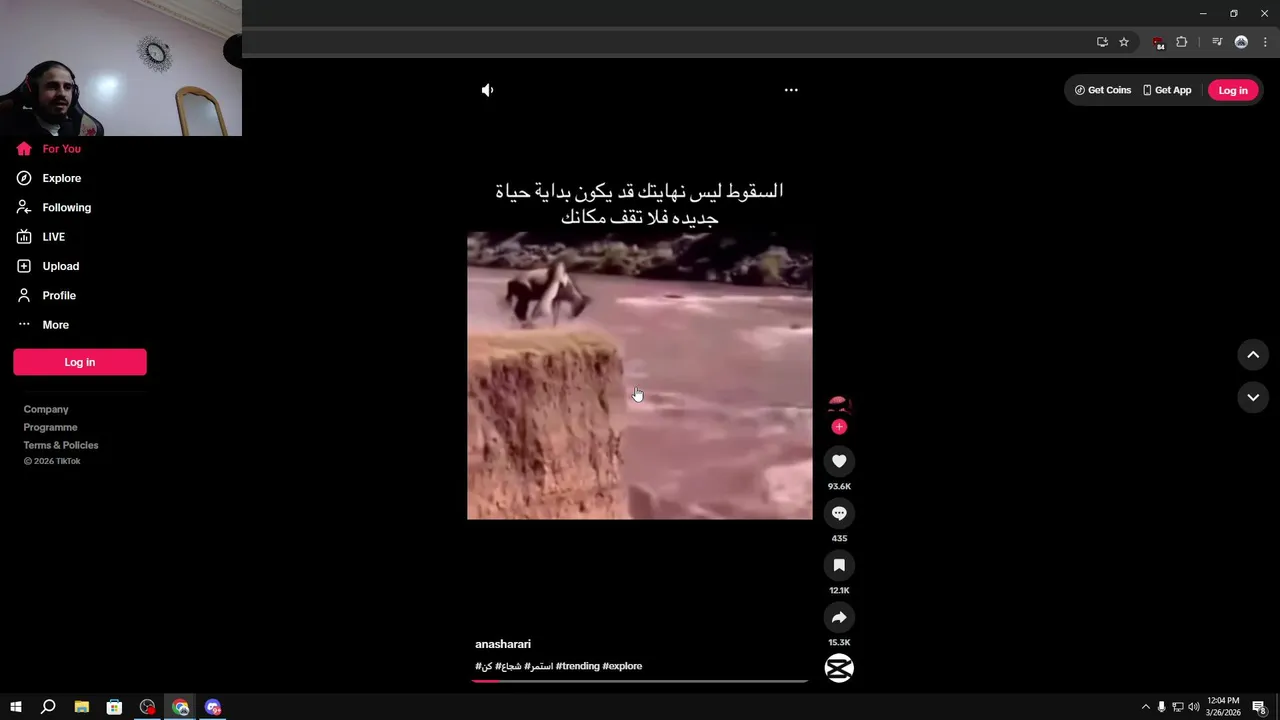The width and height of the screenshot is (1280, 720).
Task: Open the video three-dot options menu
Action: click(x=791, y=90)
